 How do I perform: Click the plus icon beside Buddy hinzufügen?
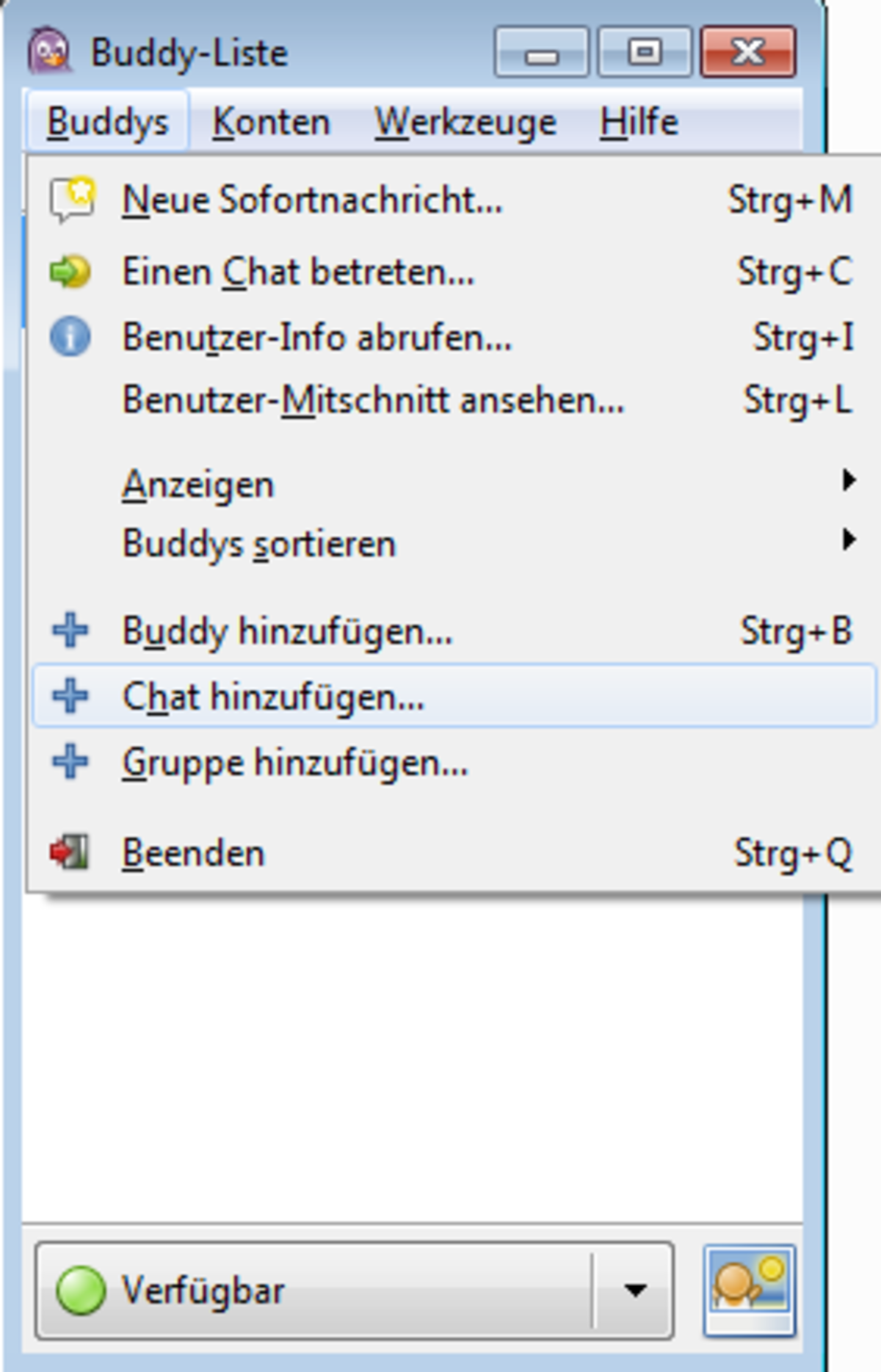(x=70, y=631)
